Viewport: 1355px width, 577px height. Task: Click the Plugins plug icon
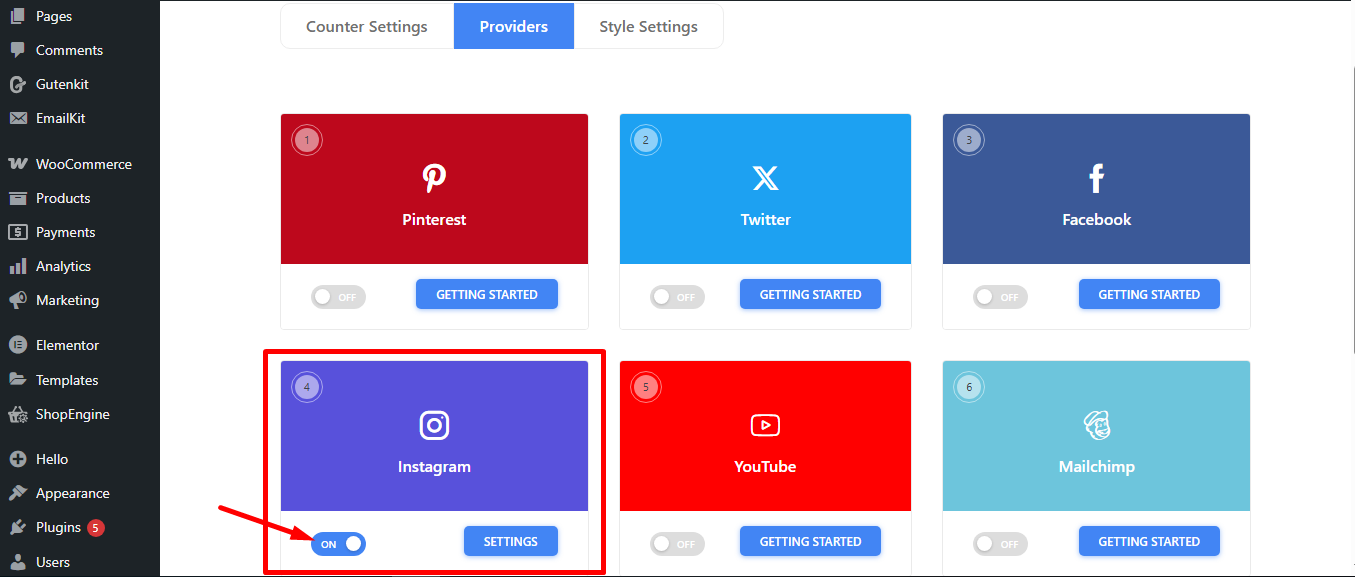coord(17,527)
